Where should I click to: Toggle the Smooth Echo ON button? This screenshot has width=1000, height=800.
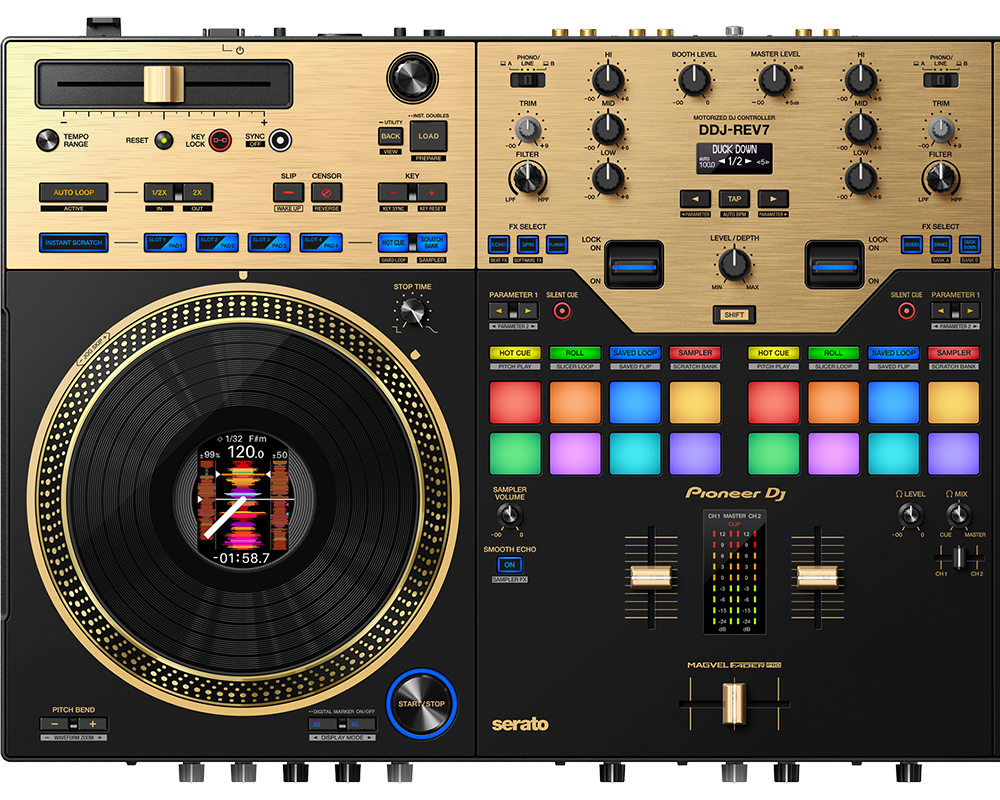tap(510, 565)
